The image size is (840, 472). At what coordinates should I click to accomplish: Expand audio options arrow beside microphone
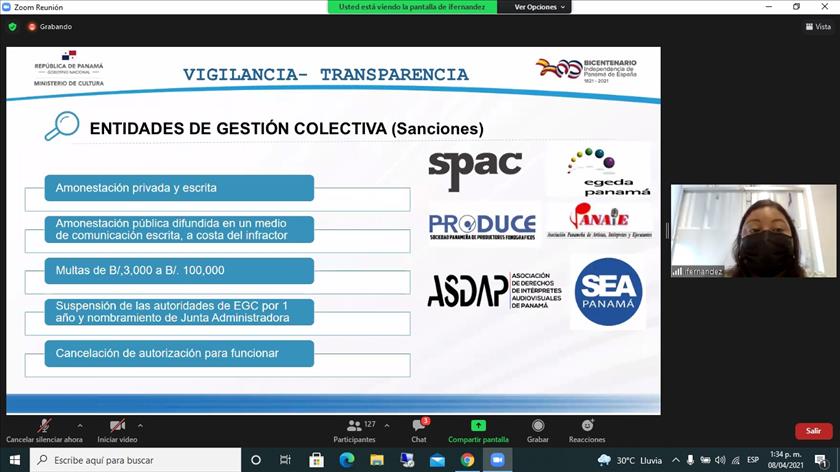(80, 426)
